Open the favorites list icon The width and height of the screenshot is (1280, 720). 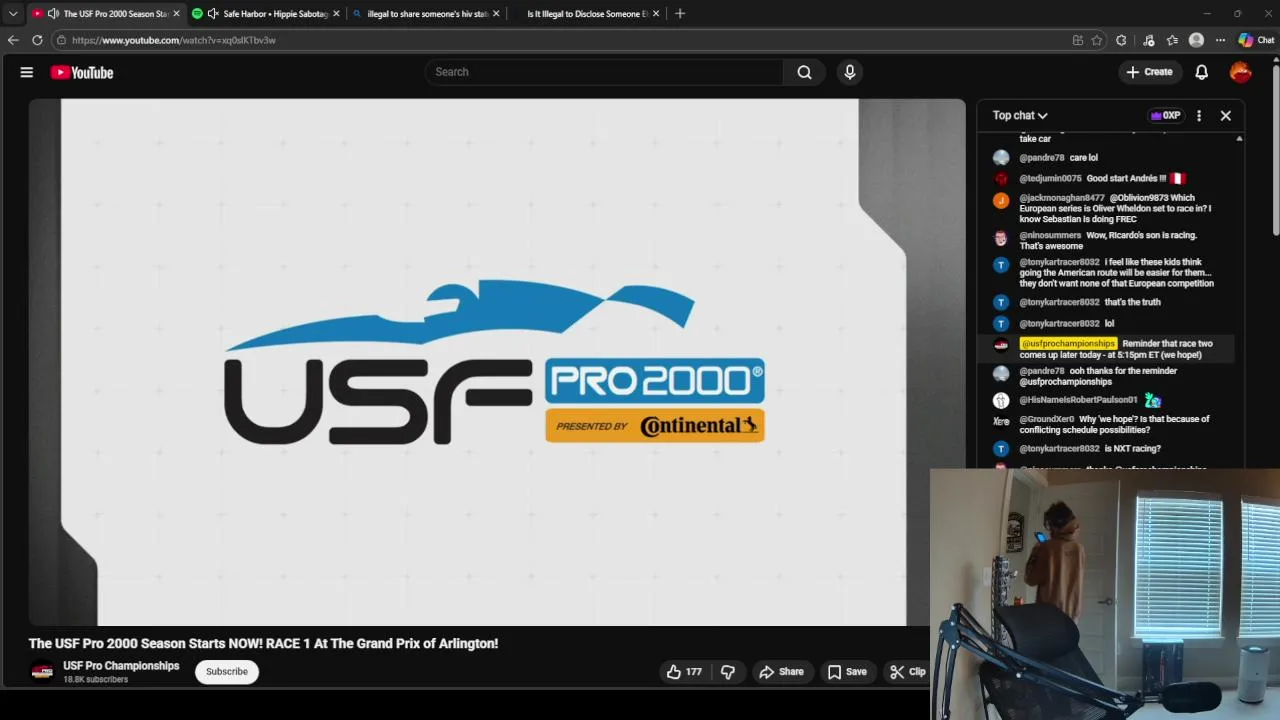pos(1172,40)
